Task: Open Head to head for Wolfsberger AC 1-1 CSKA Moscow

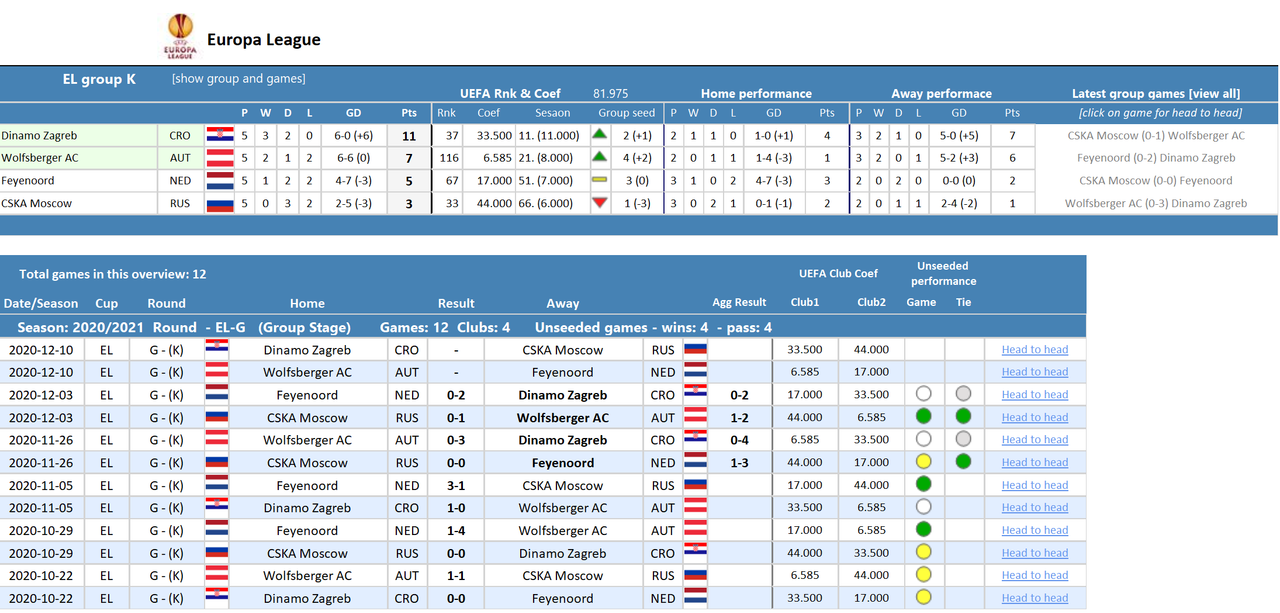Action: (x=1035, y=575)
